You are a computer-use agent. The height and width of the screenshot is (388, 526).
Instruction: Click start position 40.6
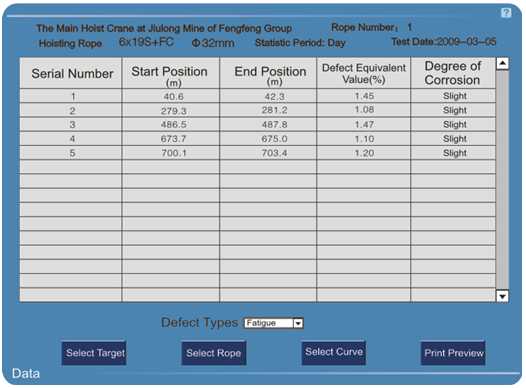(x=173, y=97)
